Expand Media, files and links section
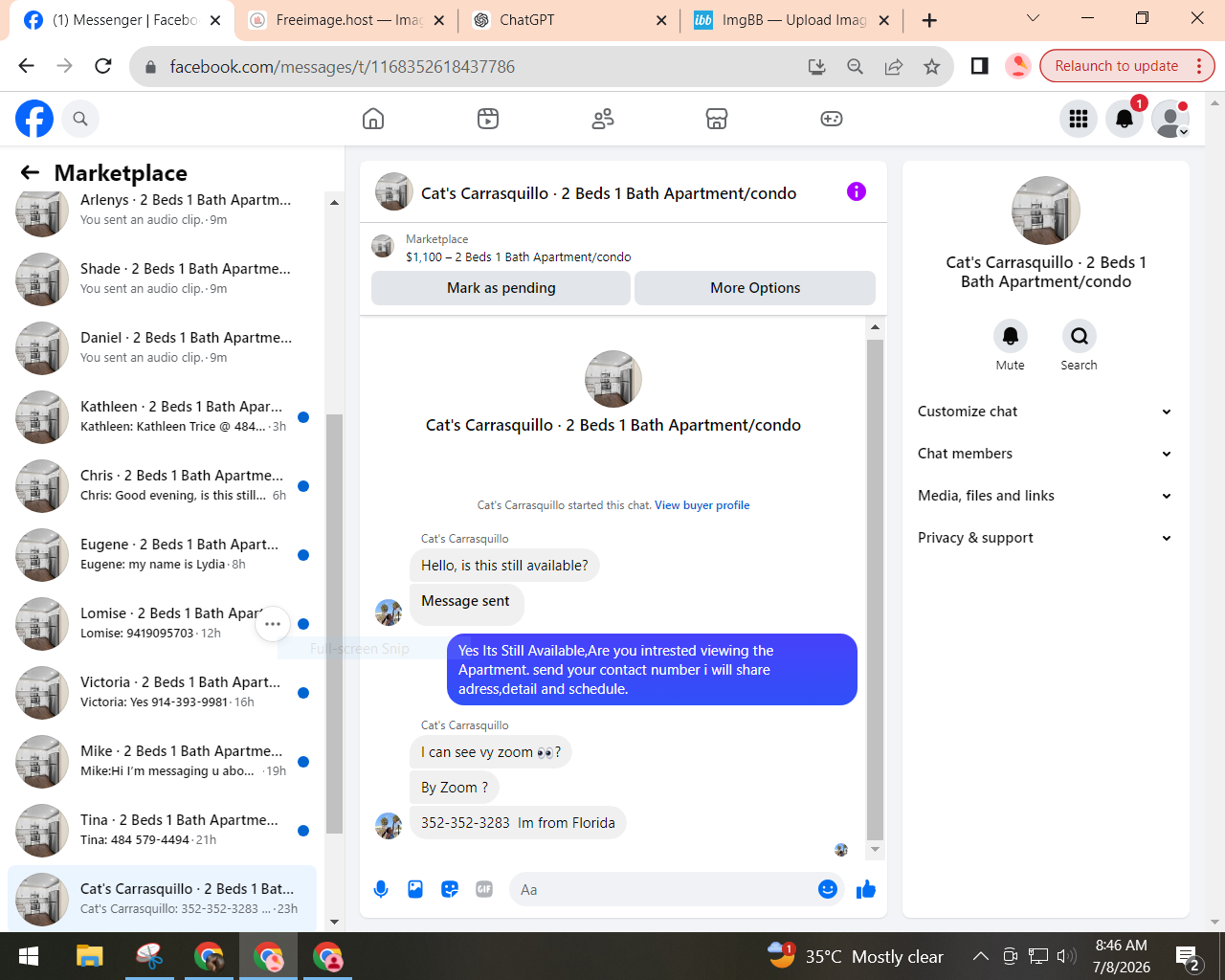 point(1045,496)
